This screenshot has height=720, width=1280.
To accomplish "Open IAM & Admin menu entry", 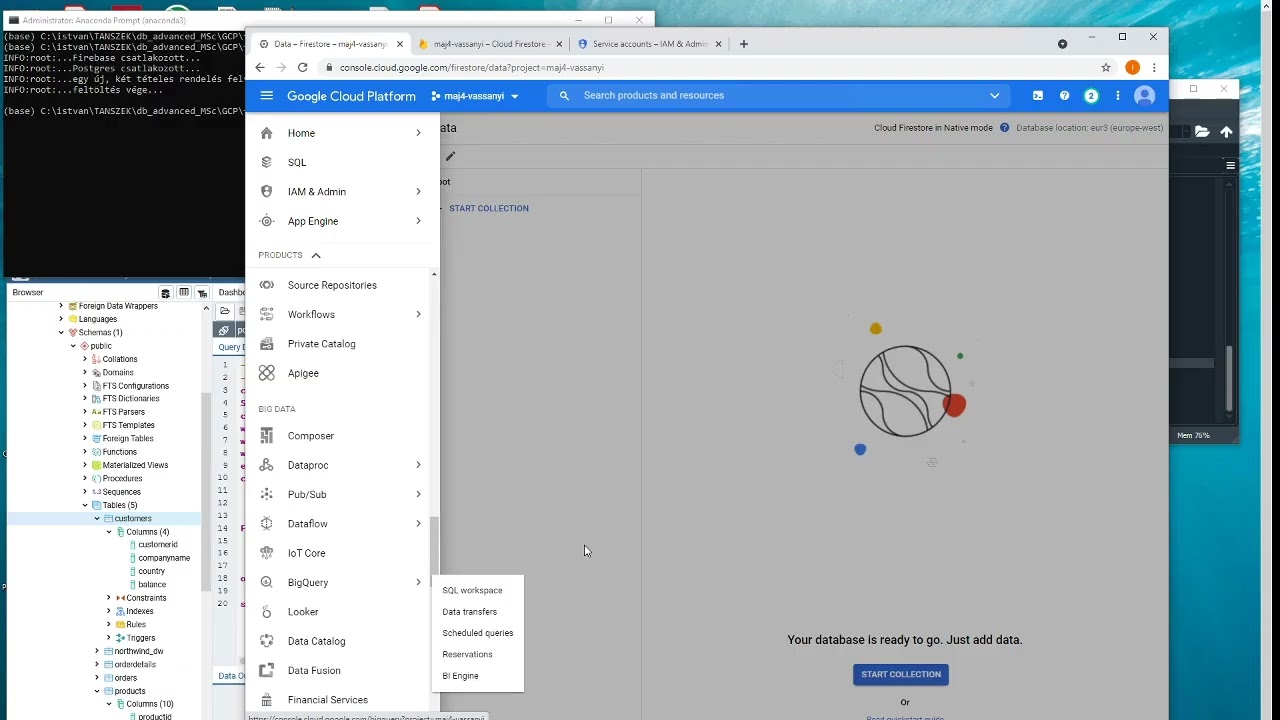I will 317,192.
